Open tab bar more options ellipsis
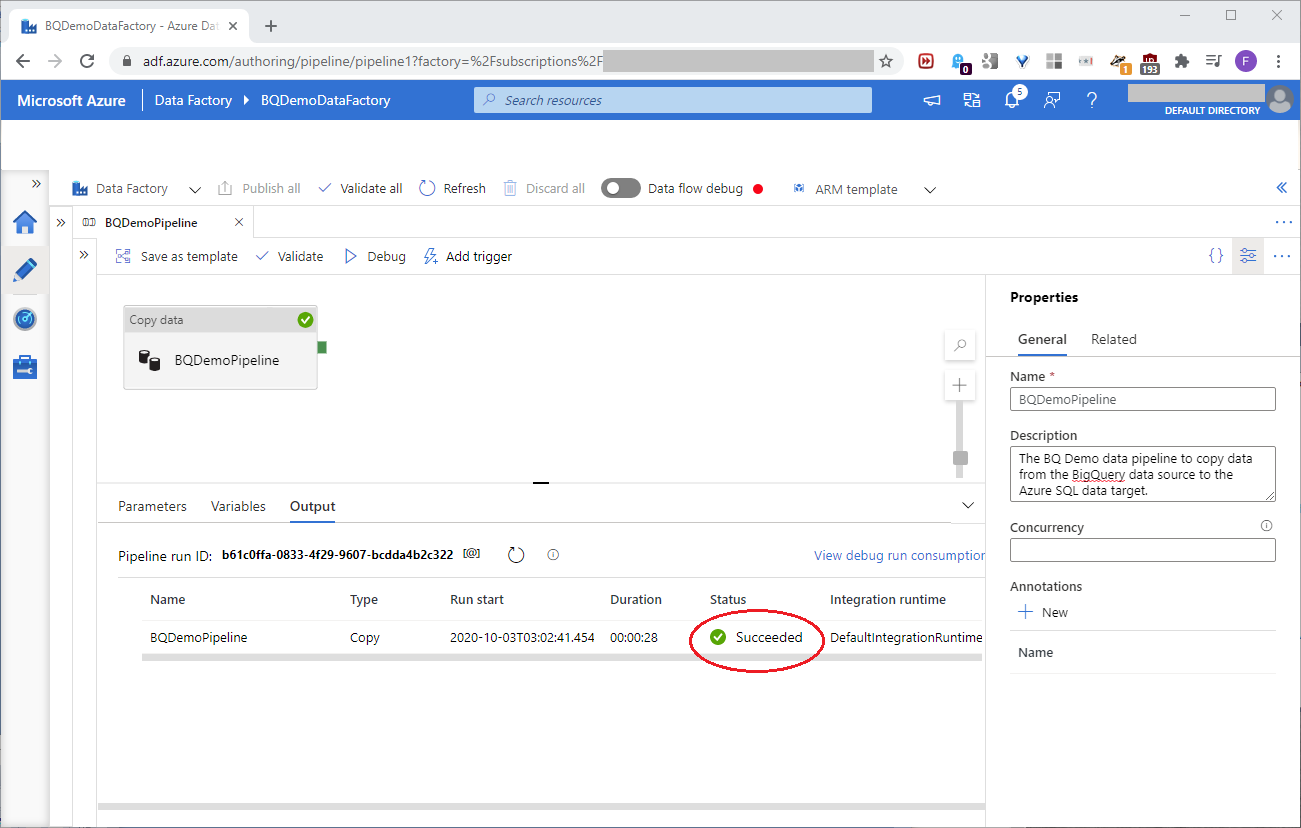This screenshot has height=828, width=1301. pyautogui.click(x=1283, y=222)
